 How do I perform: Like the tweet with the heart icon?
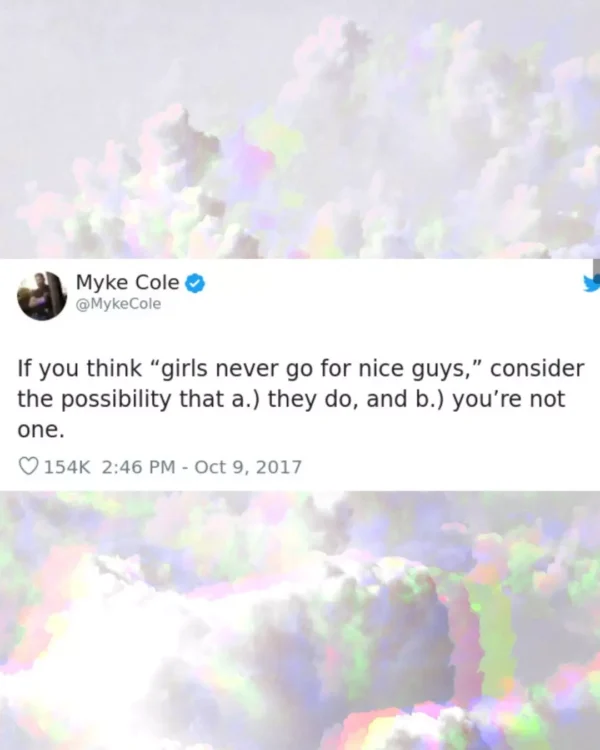pyautogui.click(x=28, y=466)
